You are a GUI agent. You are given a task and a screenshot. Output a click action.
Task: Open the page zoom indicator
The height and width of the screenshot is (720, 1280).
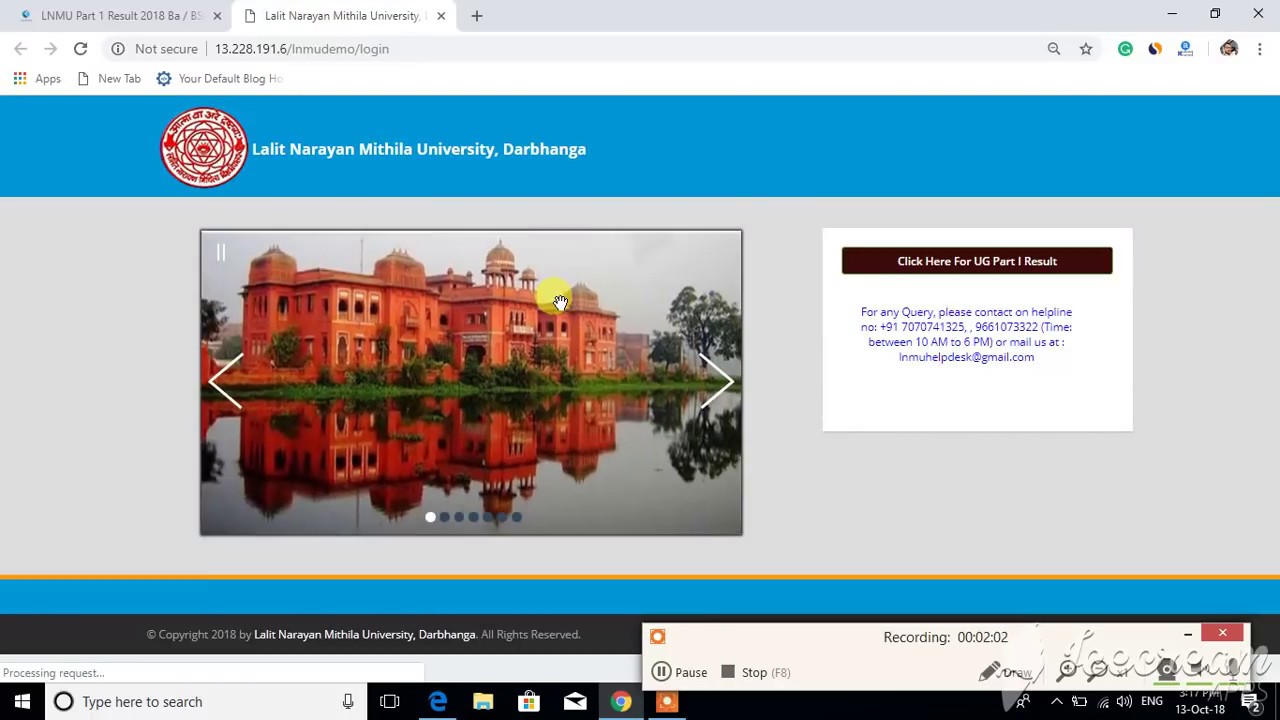click(1054, 49)
